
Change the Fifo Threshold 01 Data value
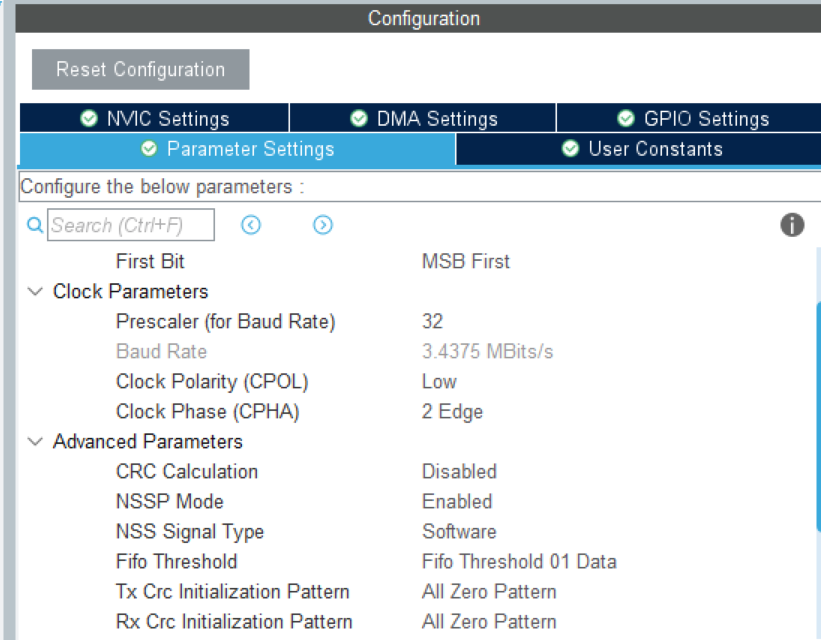(519, 562)
